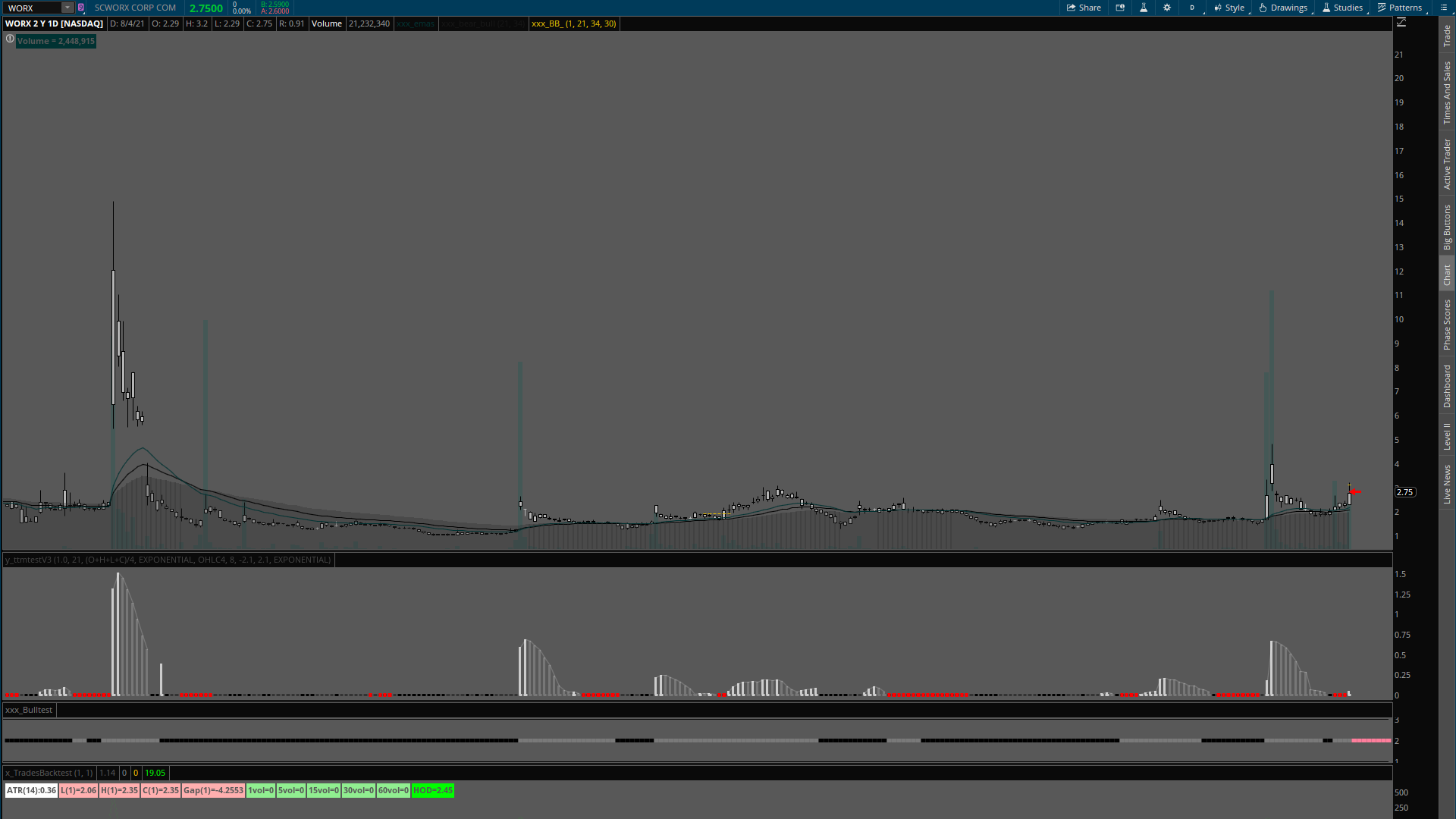Expand the WORX symbol dropdown arrow
This screenshot has height=819, width=1456.
67,8
